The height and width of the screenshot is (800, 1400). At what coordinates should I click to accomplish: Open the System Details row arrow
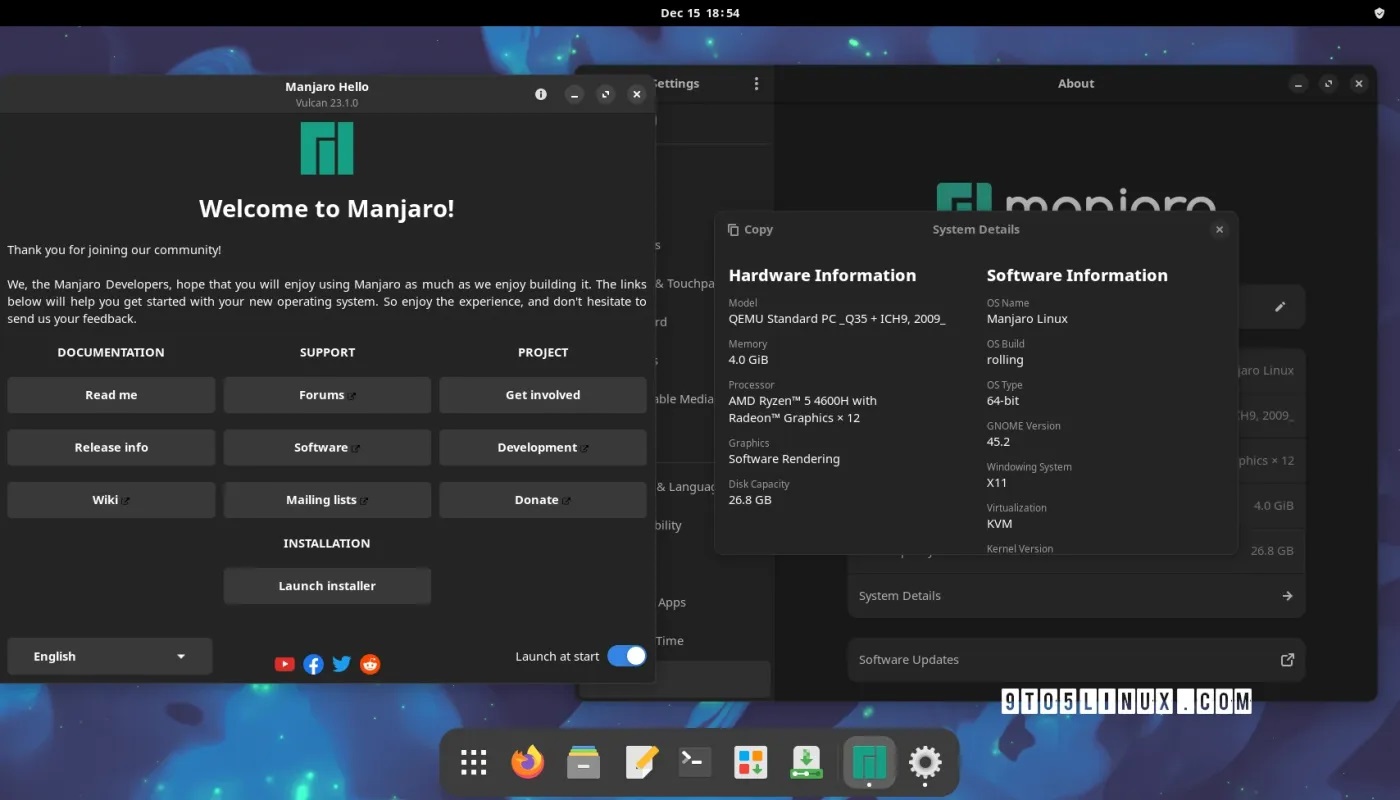click(x=1287, y=596)
